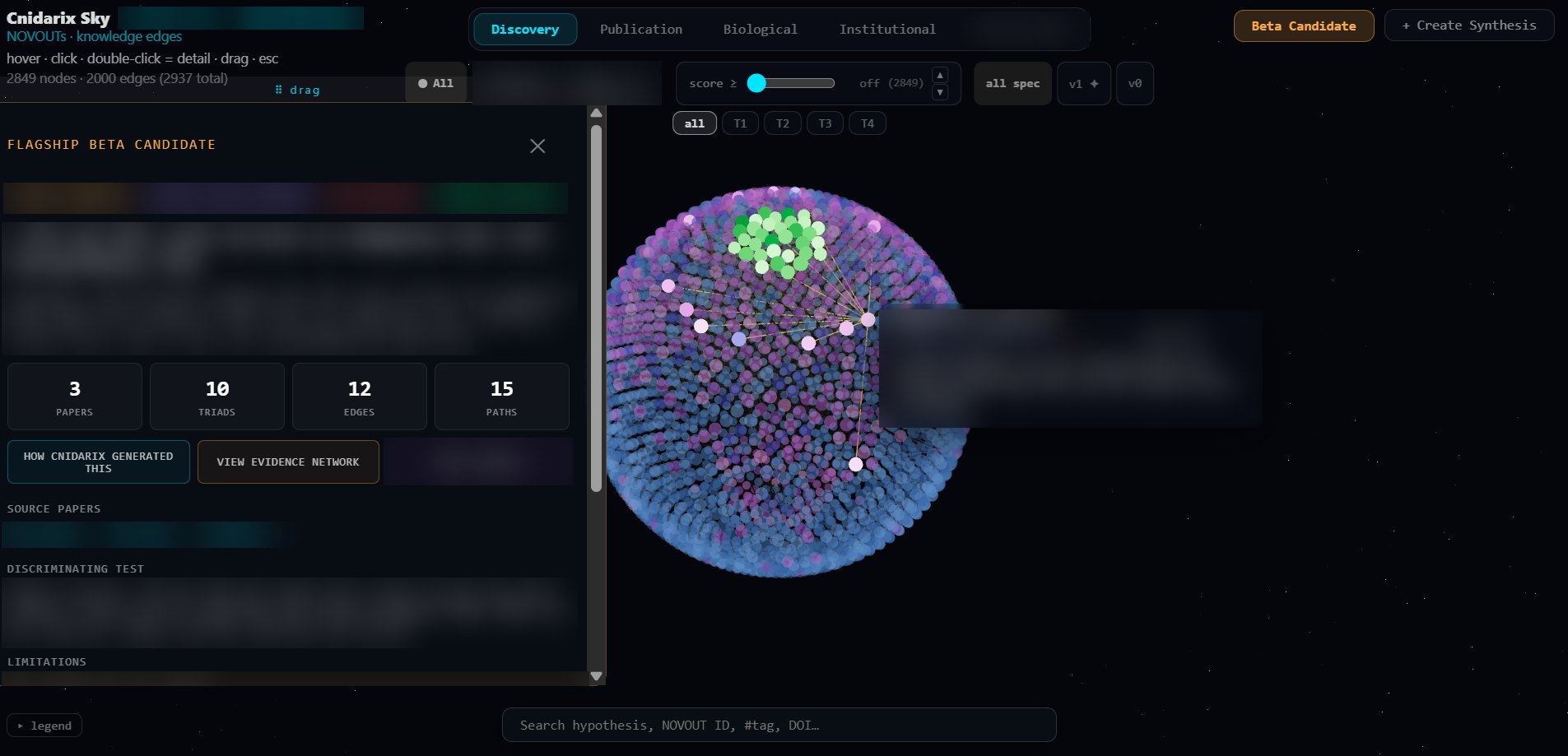Viewport: 1568px width, 756px height.
Task: Click How Cnidarix Generated This
Action: pyautogui.click(x=99, y=461)
